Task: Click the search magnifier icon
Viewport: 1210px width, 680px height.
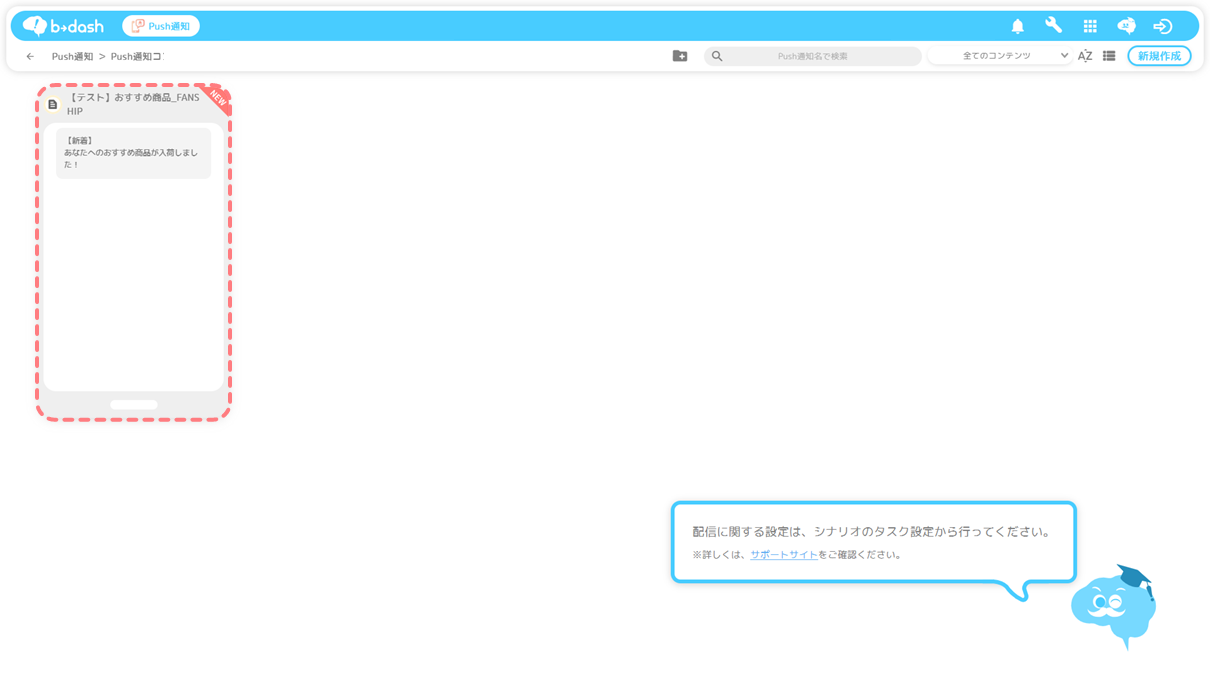Action: (717, 56)
